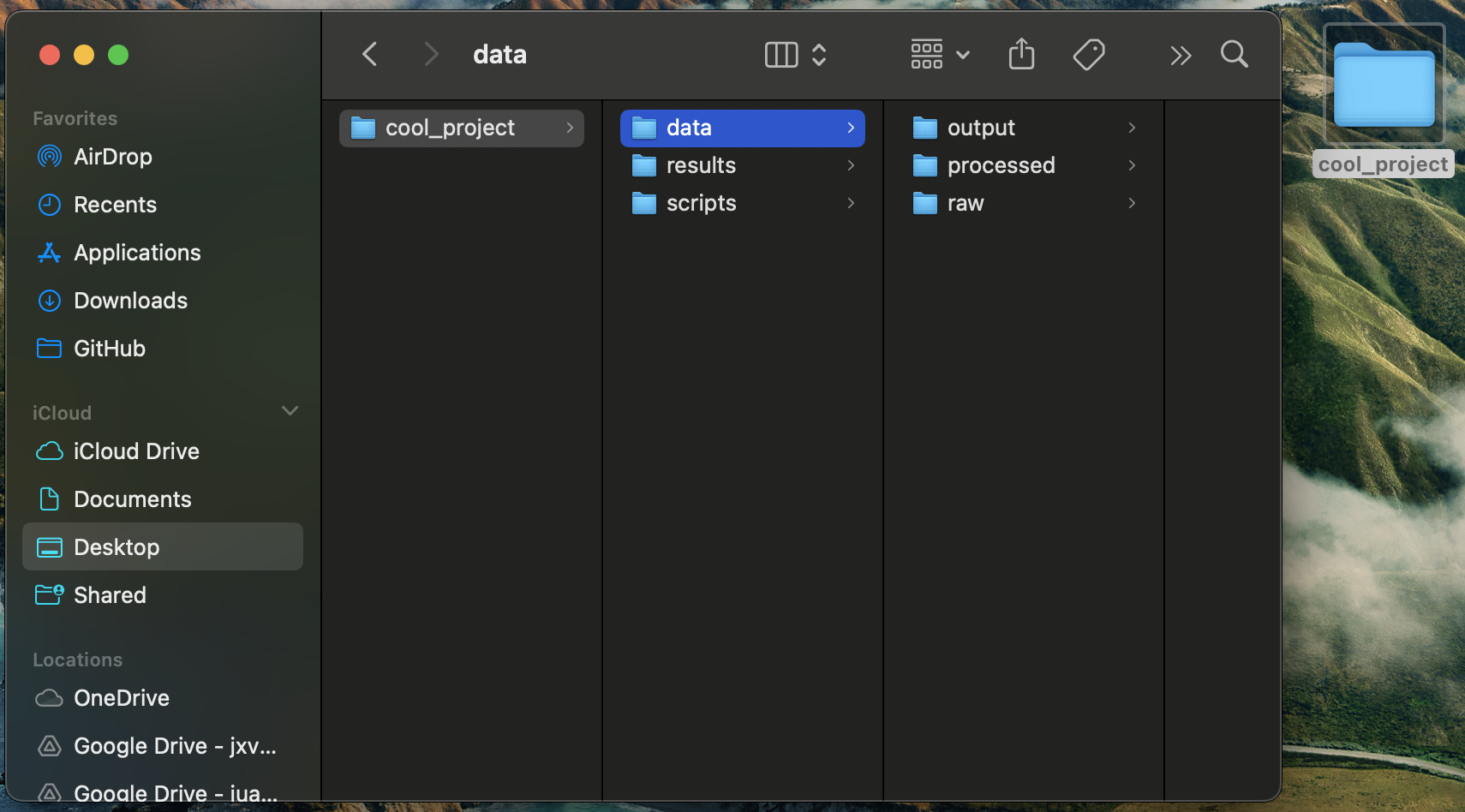1465x812 pixels.
Task: Open the processed folder
Action: (1001, 165)
